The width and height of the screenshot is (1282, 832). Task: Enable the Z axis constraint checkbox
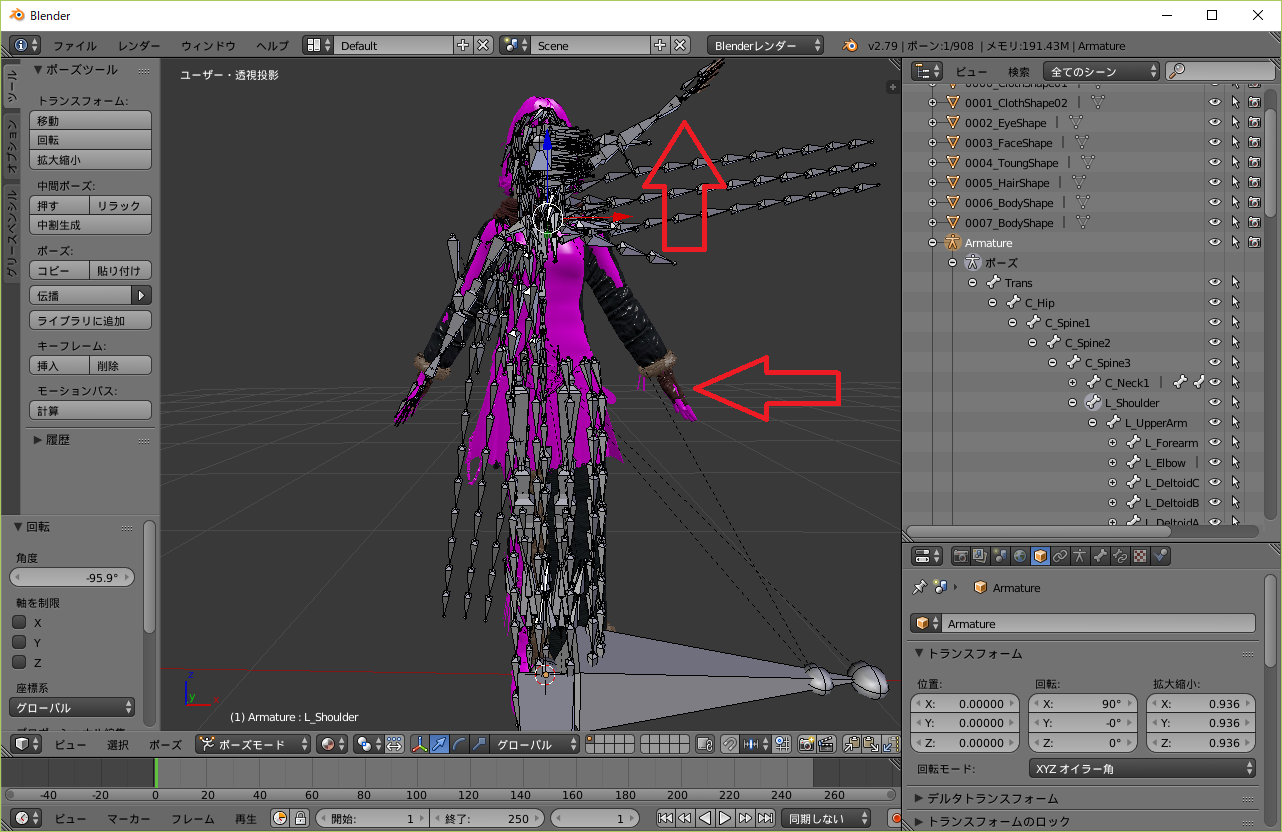(x=19, y=662)
